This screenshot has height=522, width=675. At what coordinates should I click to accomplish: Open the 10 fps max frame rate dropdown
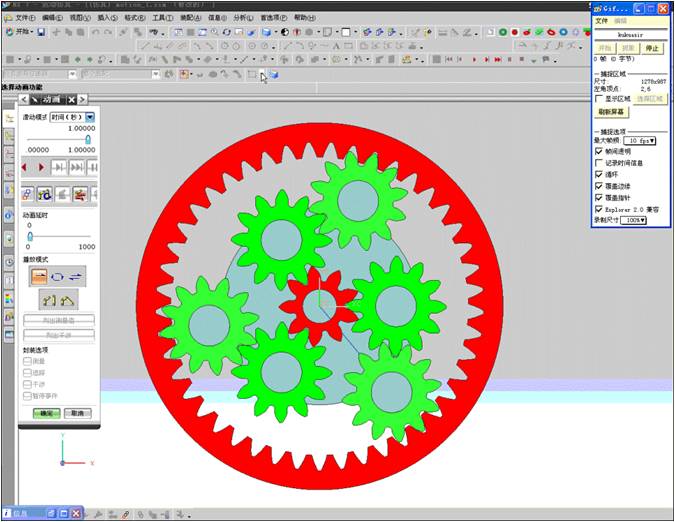click(x=639, y=141)
